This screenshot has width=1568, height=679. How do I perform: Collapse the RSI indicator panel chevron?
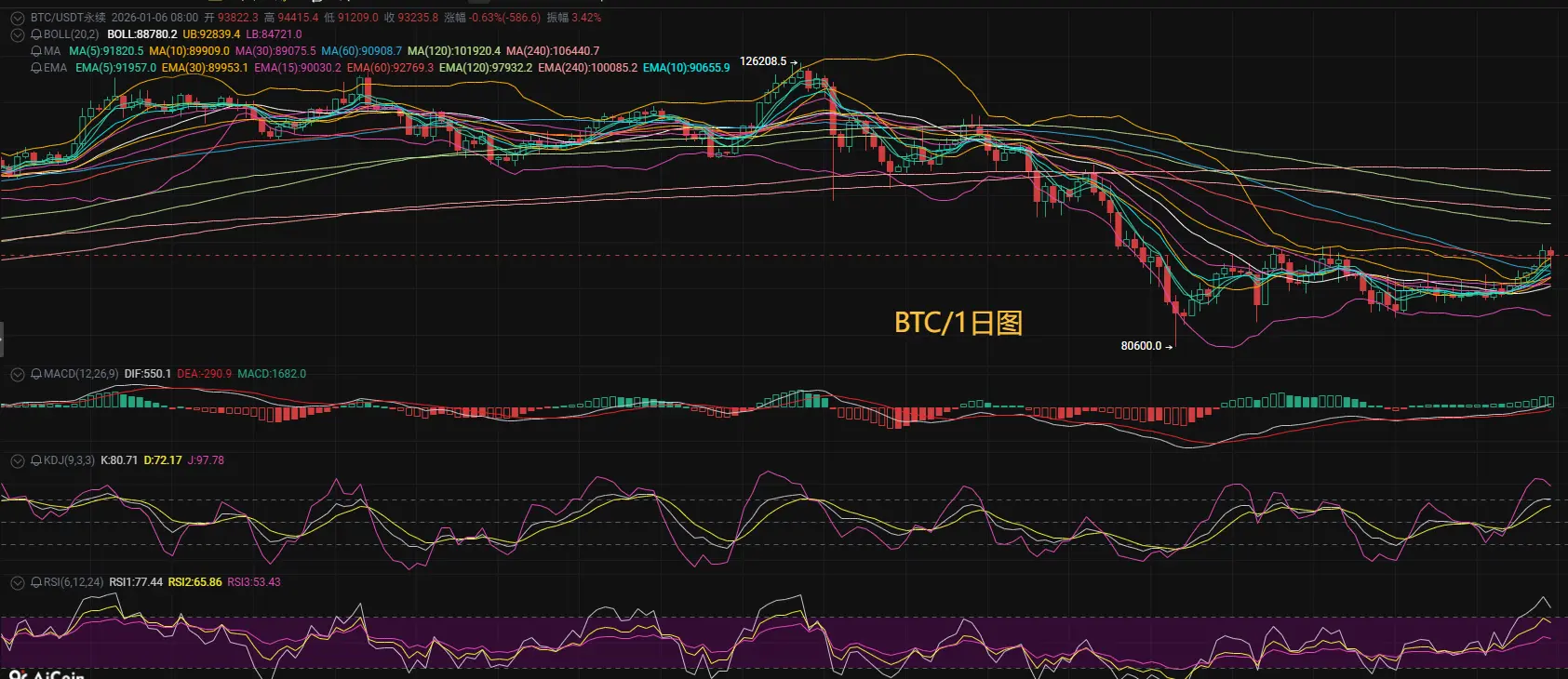tap(17, 582)
